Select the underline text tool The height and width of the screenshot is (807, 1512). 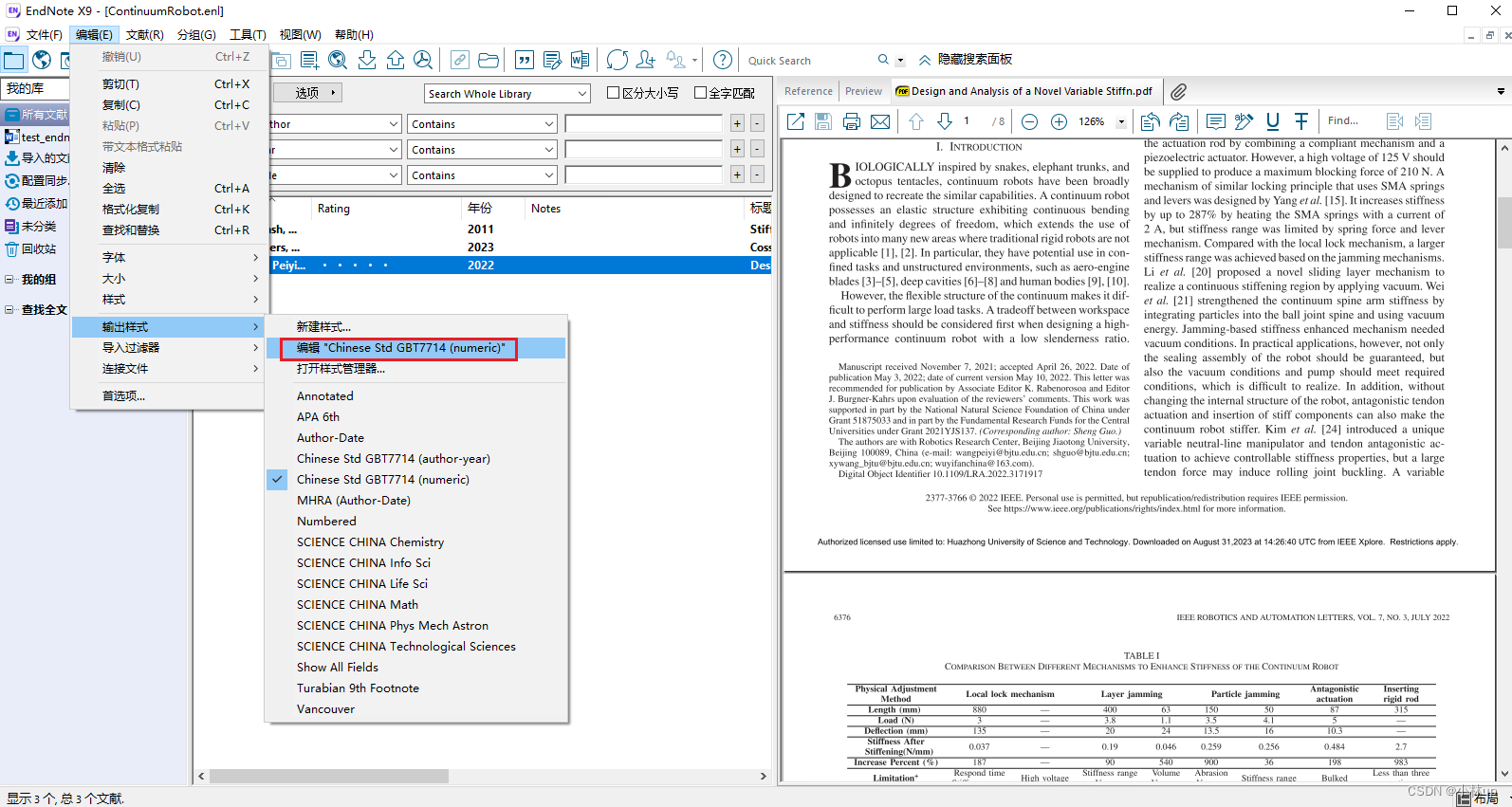1273,121
